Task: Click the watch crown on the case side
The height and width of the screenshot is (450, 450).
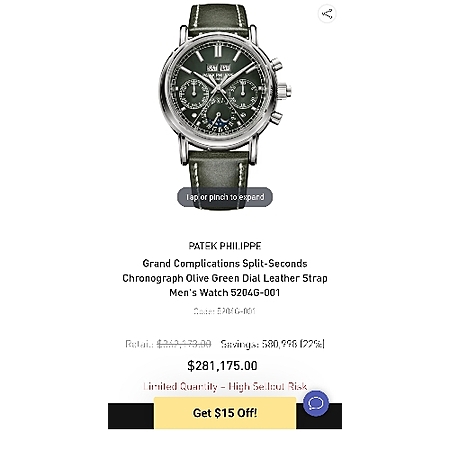Action: pos(285,90)
